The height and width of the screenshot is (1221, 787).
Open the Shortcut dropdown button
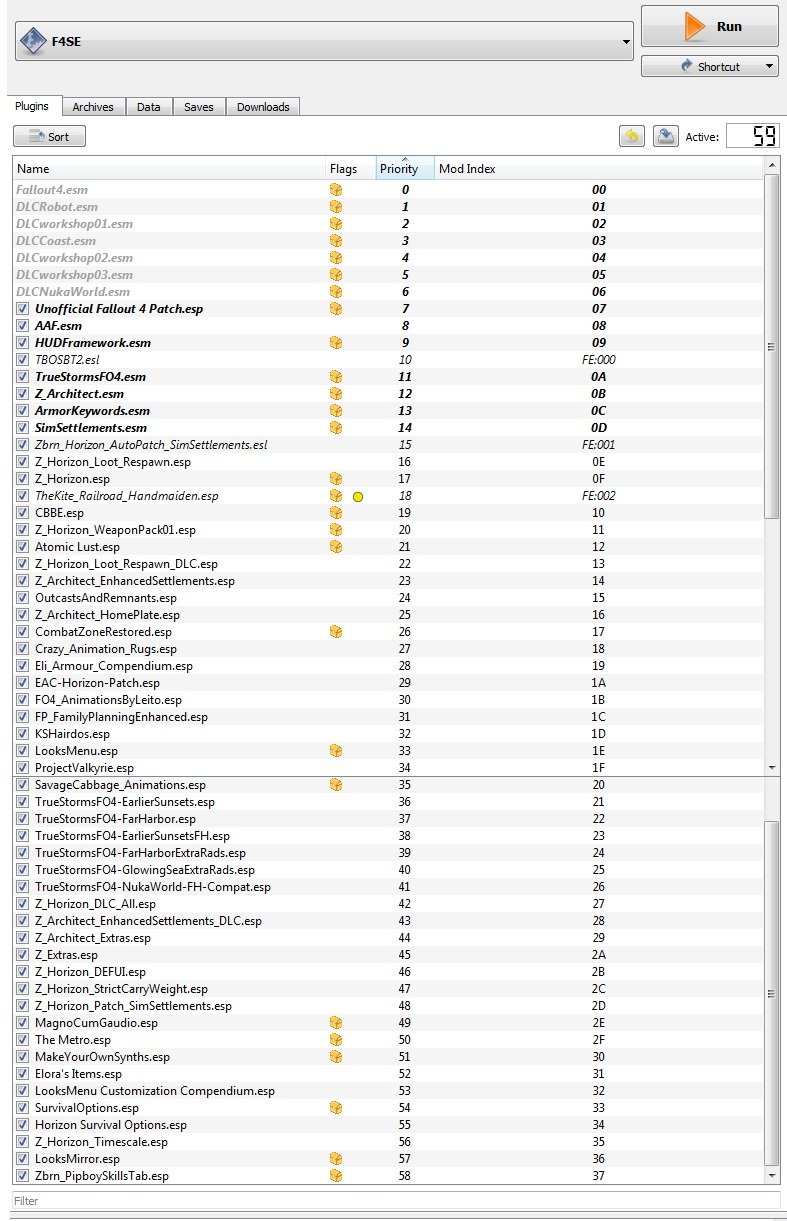point(709,66)
